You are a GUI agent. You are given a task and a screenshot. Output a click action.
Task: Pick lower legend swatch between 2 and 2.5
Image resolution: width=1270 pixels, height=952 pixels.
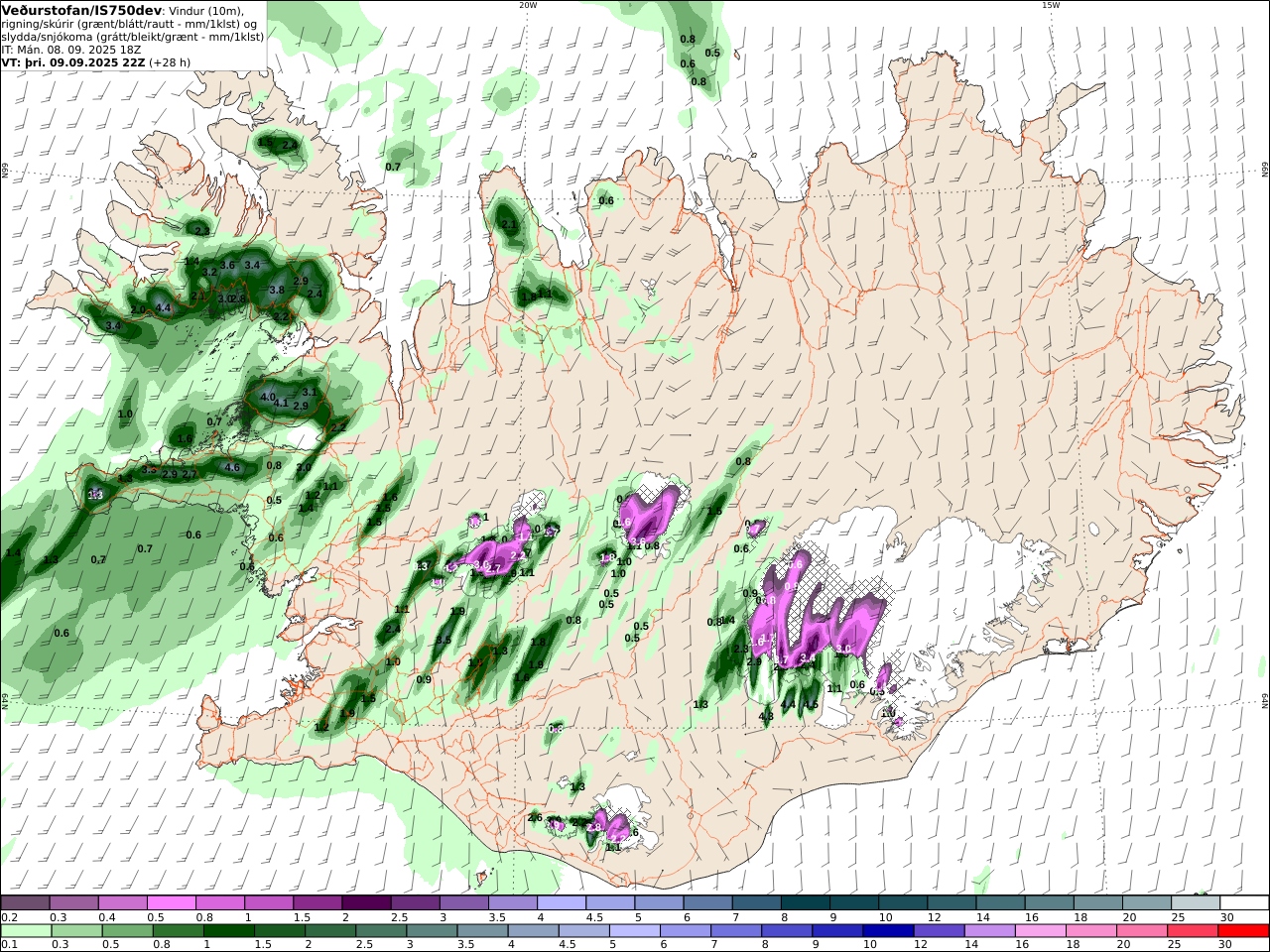coord(332,931)
